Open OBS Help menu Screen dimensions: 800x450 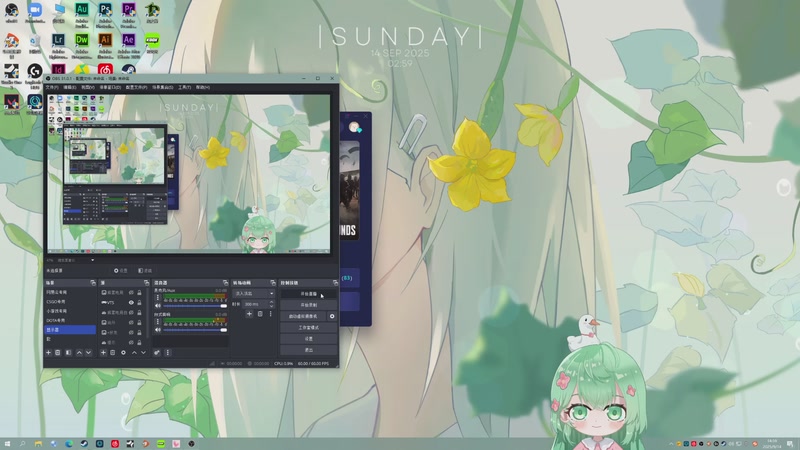(x=203, y=87)
